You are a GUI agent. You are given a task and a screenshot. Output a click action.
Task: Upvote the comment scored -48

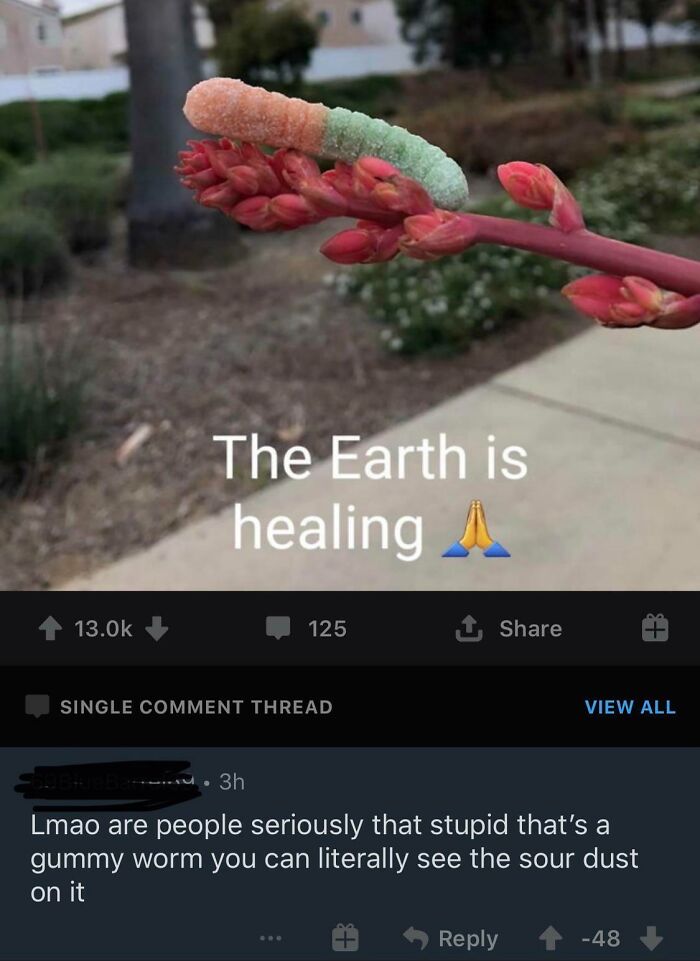[x=550, y=938]
